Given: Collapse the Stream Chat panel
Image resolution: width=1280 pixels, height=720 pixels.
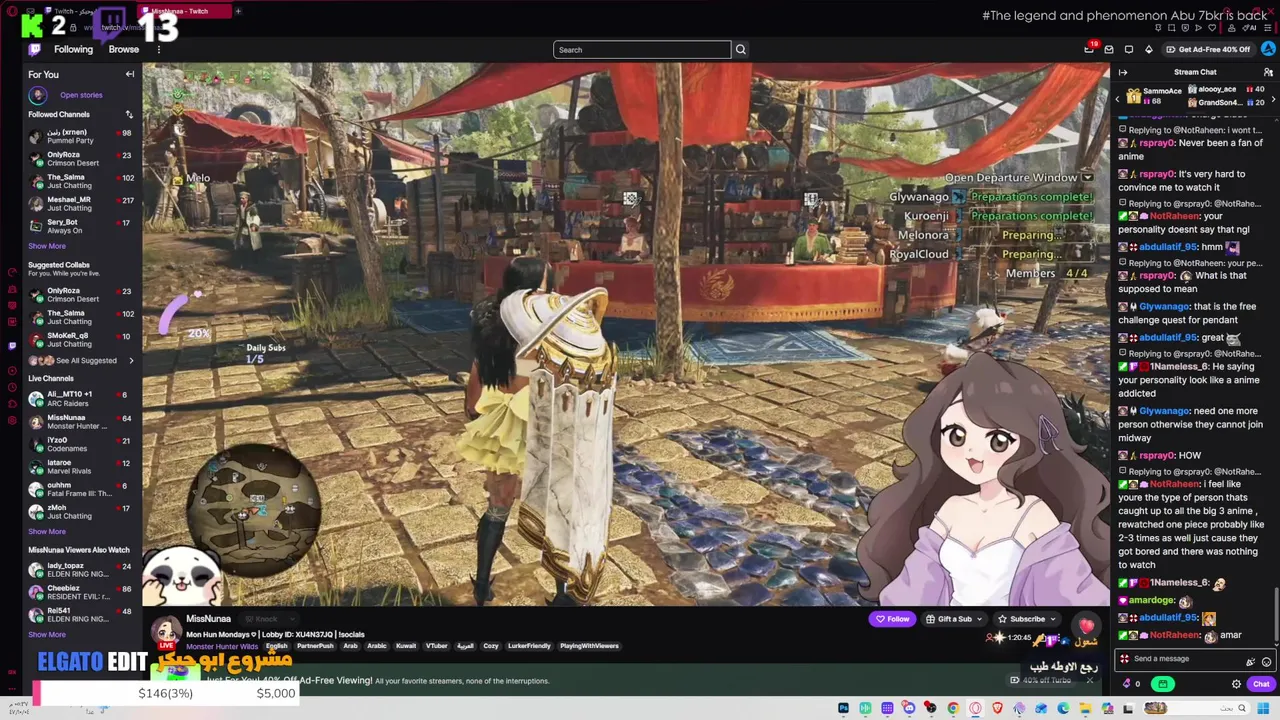Looking at the screenshot, I should (1123, 72).
